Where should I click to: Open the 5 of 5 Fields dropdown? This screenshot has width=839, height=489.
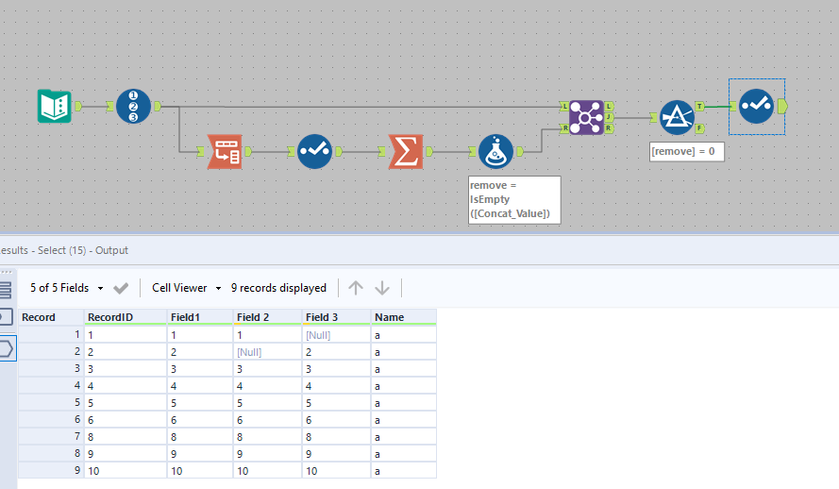coord(66,288)
